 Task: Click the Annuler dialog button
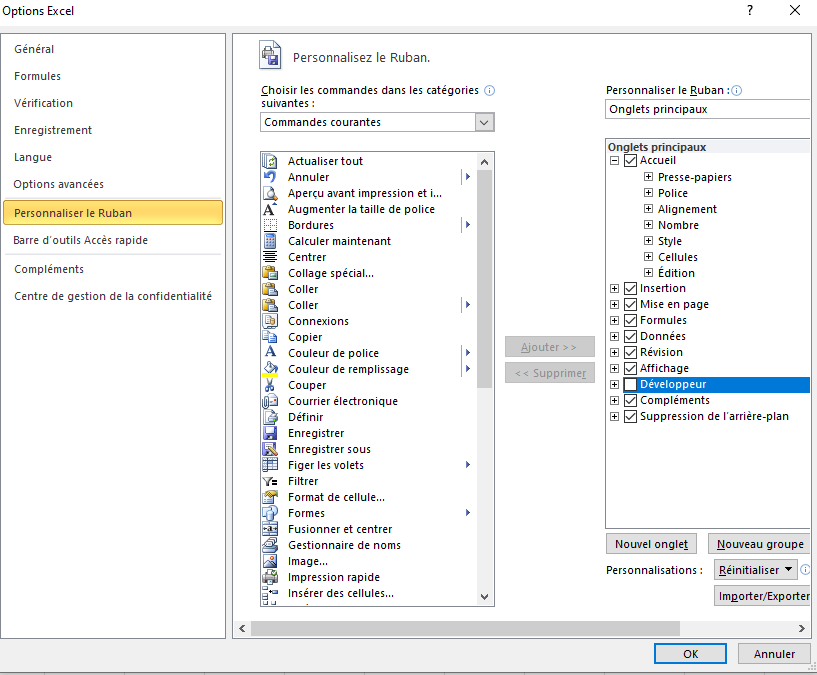pos(774,654)
